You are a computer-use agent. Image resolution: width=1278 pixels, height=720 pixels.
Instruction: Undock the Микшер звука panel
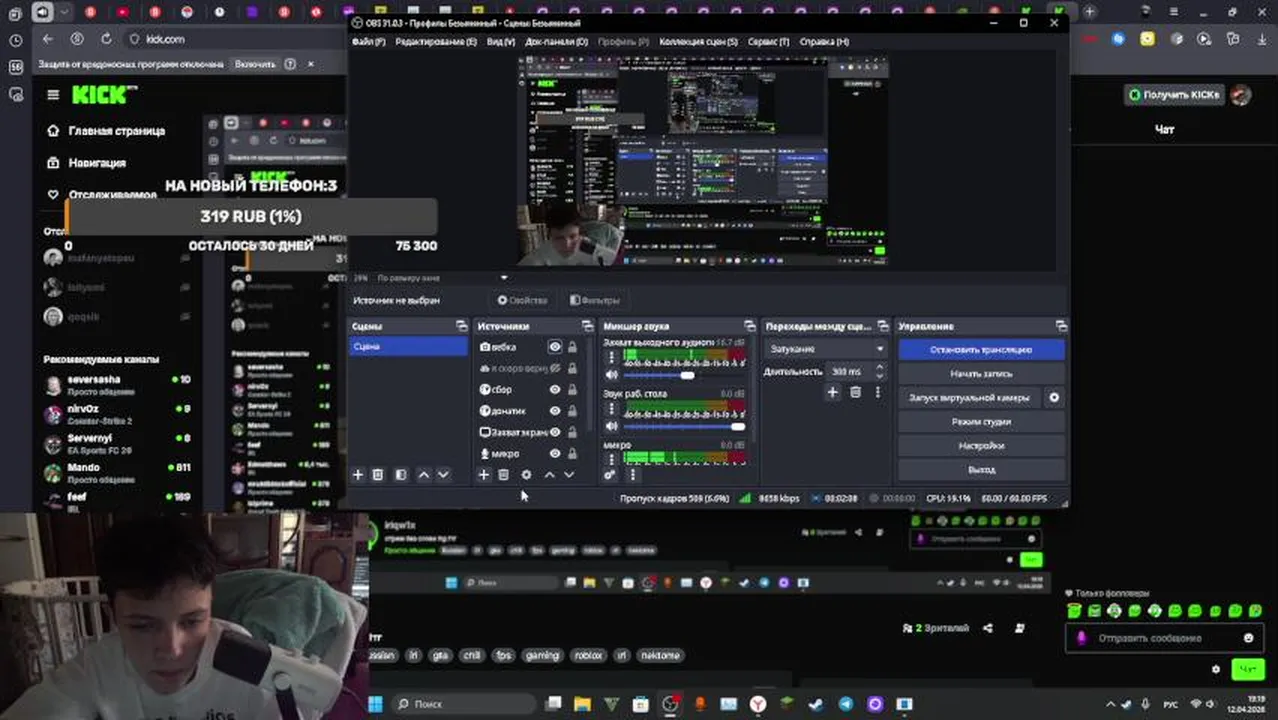(x=750, y=326)
